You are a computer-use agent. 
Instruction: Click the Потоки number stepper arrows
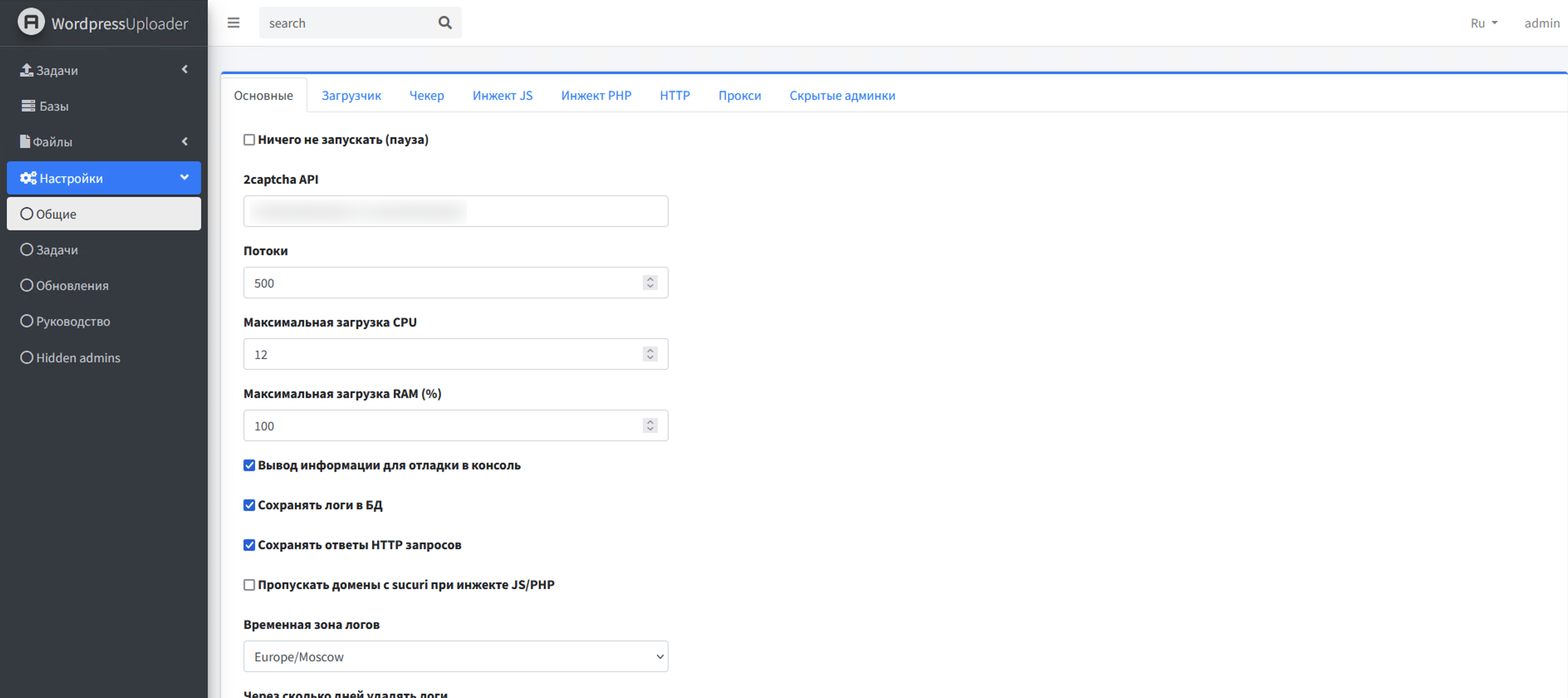pos(649,283)
